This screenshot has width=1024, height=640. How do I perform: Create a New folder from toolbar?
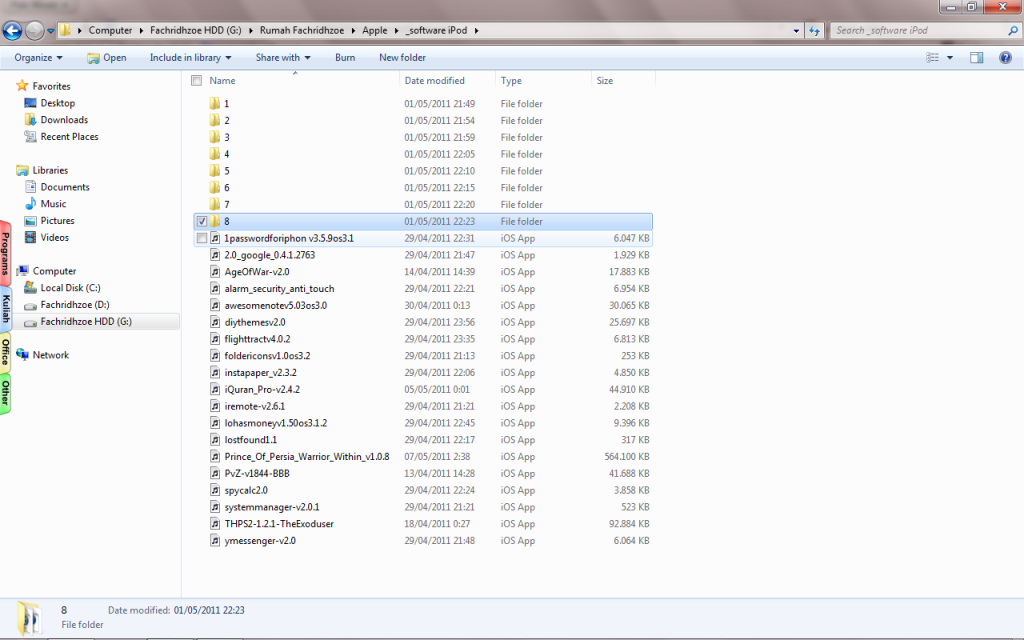coord(402,57)
